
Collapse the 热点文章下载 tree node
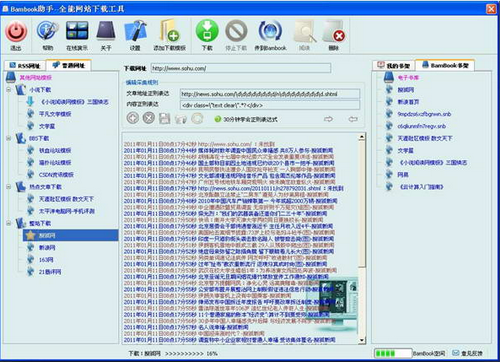pyautogui.click(x=9, y=187)
